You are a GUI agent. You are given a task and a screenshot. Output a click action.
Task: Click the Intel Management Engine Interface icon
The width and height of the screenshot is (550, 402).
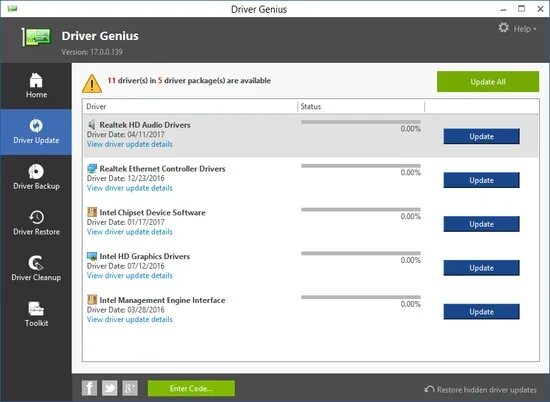click(x=92, y=300)
